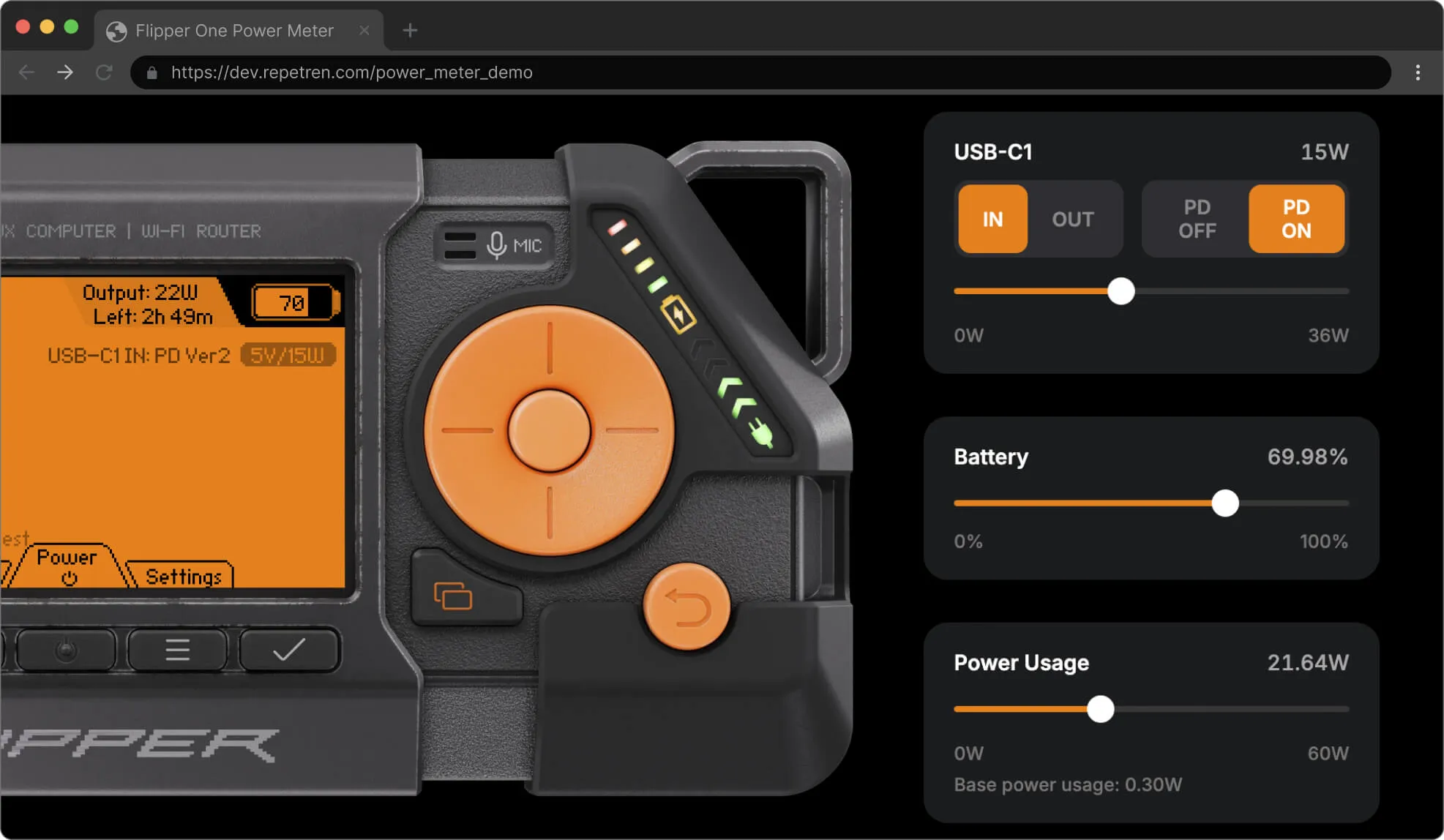Viewport: 1444px width, 840px height.
Task: Open the Power tab on device screen
Action: click(x=67, y=566)
